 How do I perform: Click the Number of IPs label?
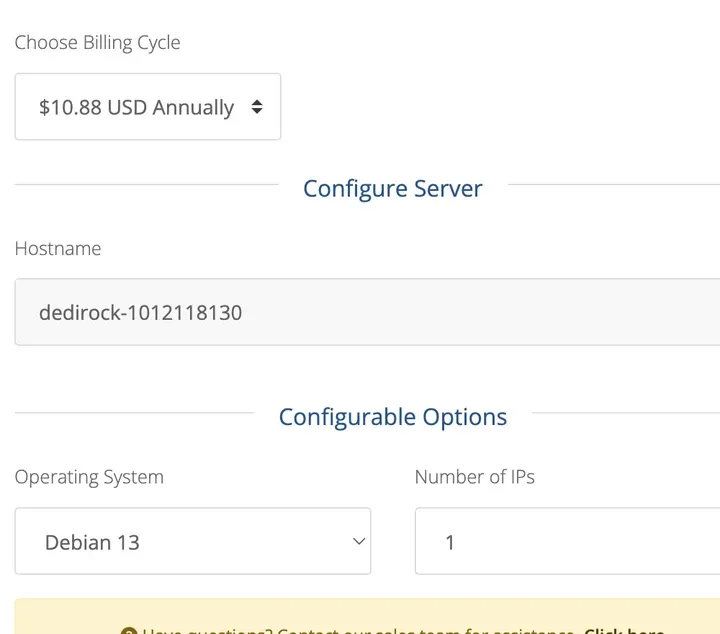click(475, 477)
